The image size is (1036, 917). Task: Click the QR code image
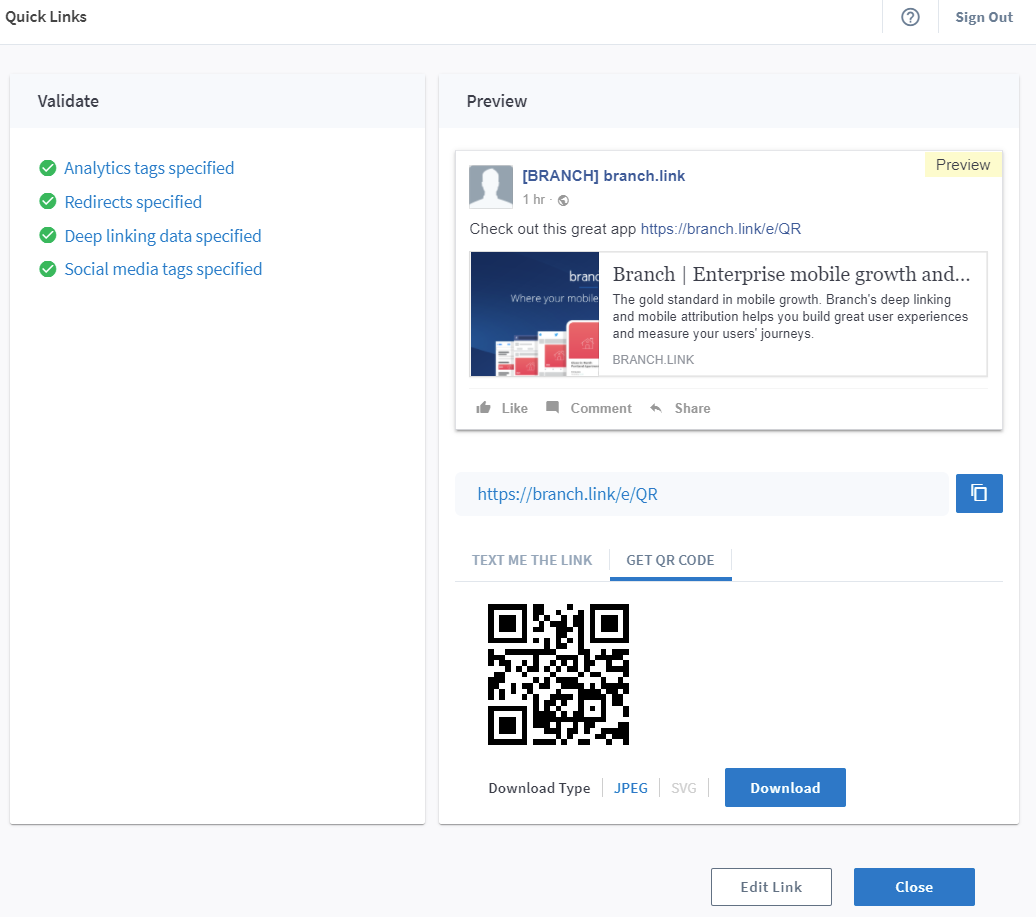[x=558, y=674]
